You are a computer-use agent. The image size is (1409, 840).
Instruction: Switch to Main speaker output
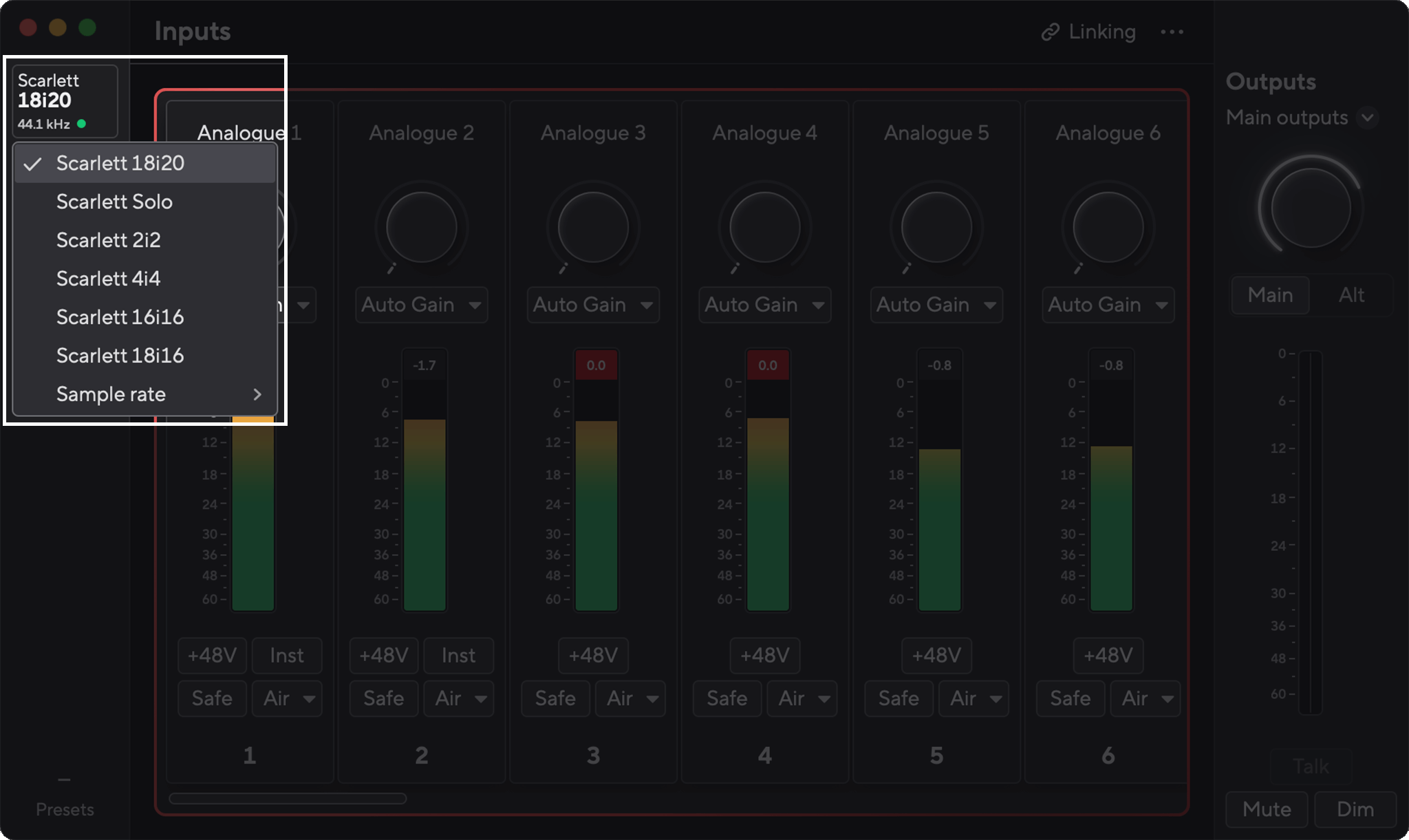pos(1270,295)
